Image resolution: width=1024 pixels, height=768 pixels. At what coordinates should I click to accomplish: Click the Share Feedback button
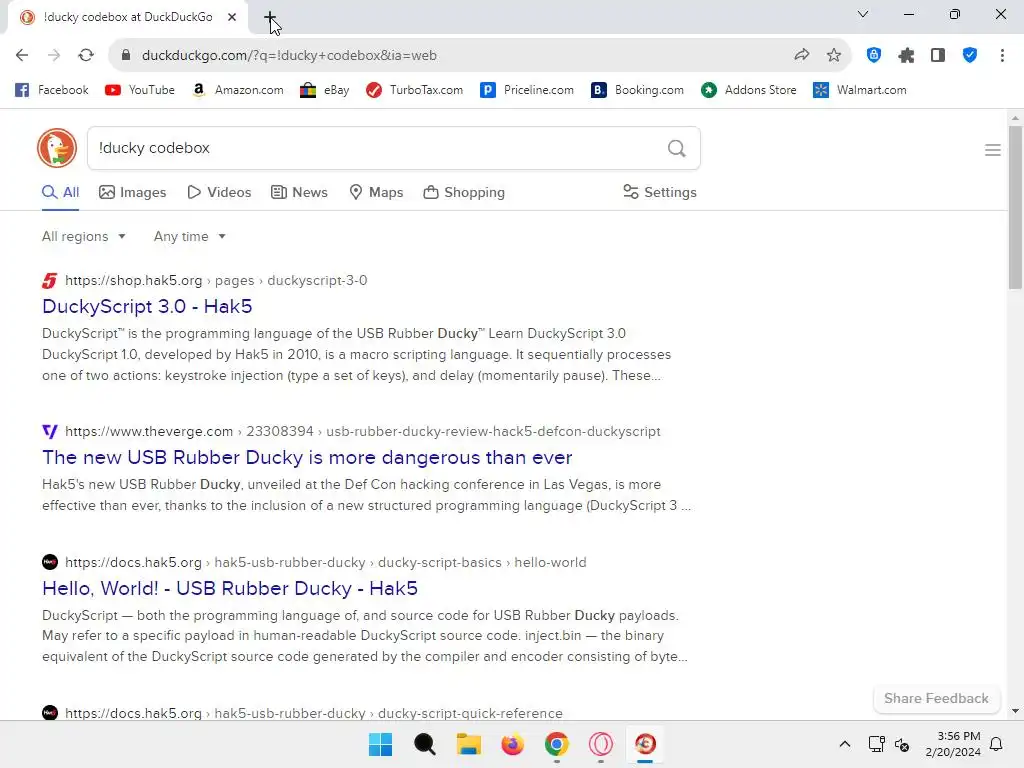pos(936,699)
